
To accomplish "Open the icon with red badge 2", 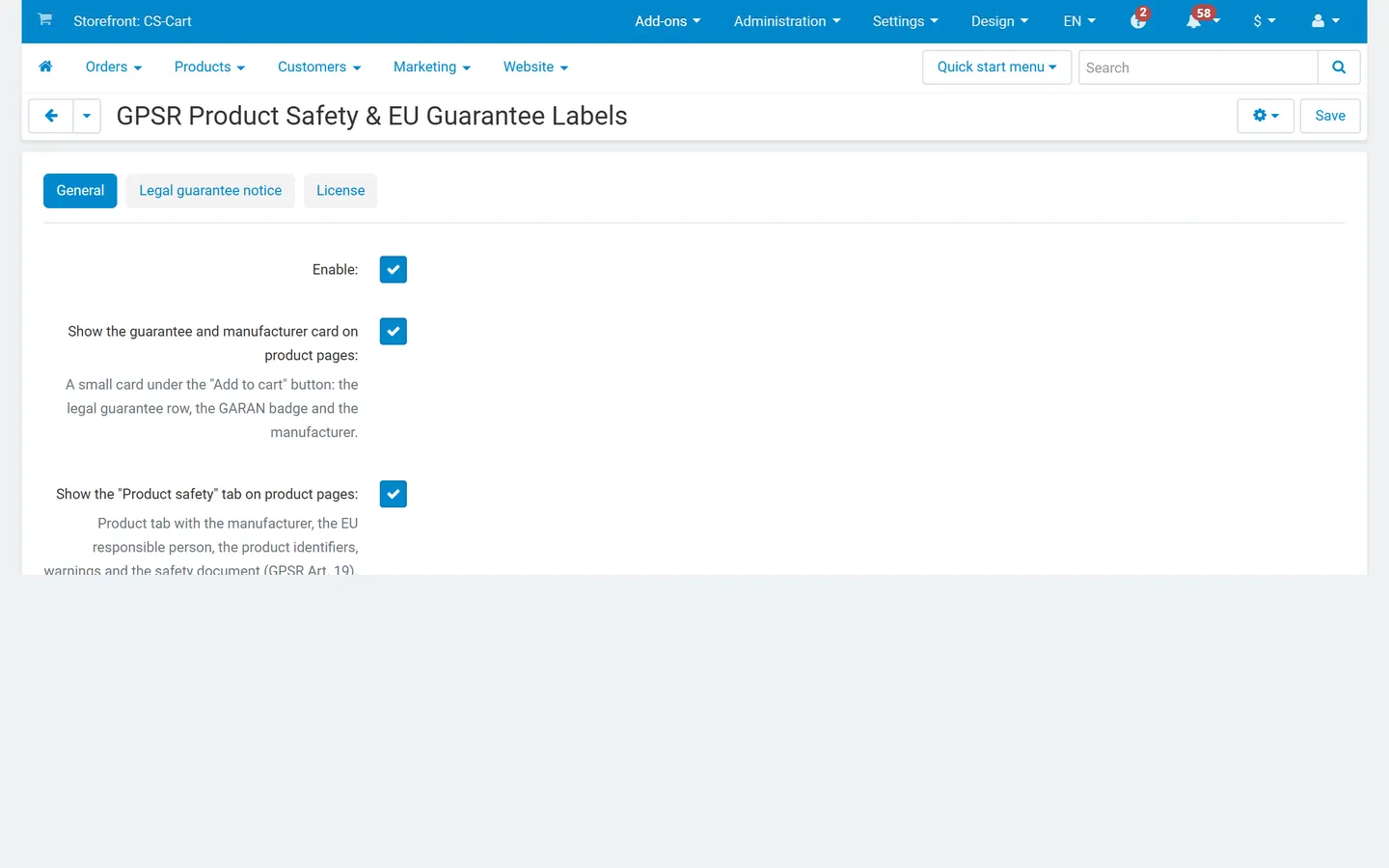I will 1138,20.
